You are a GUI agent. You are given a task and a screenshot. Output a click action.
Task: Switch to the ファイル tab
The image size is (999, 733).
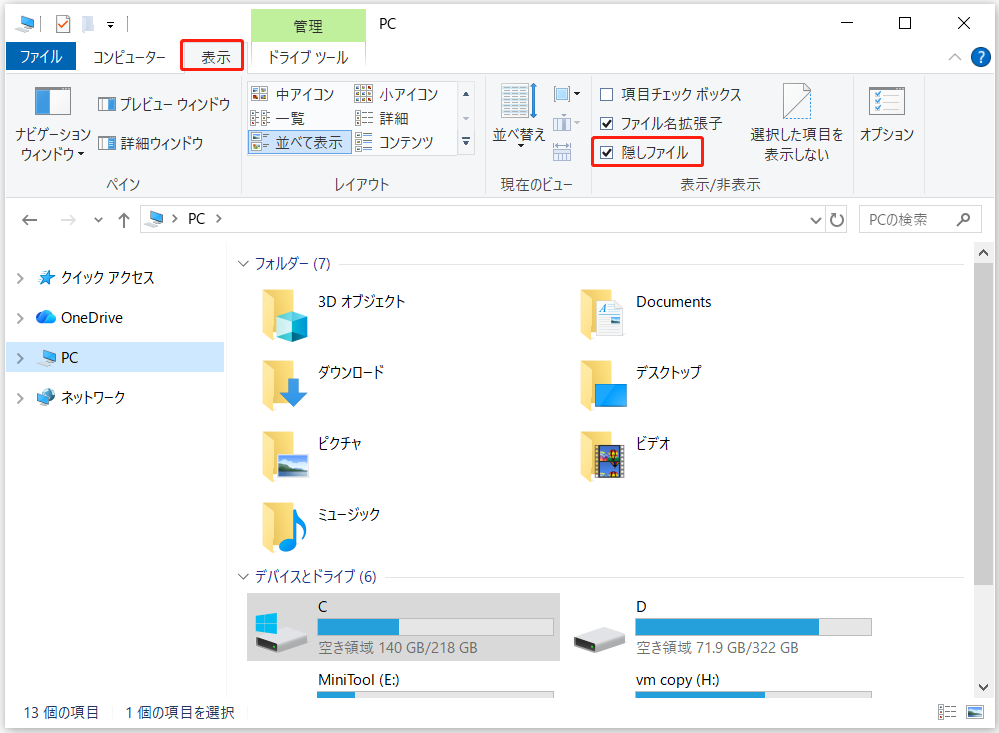point(41,57)
